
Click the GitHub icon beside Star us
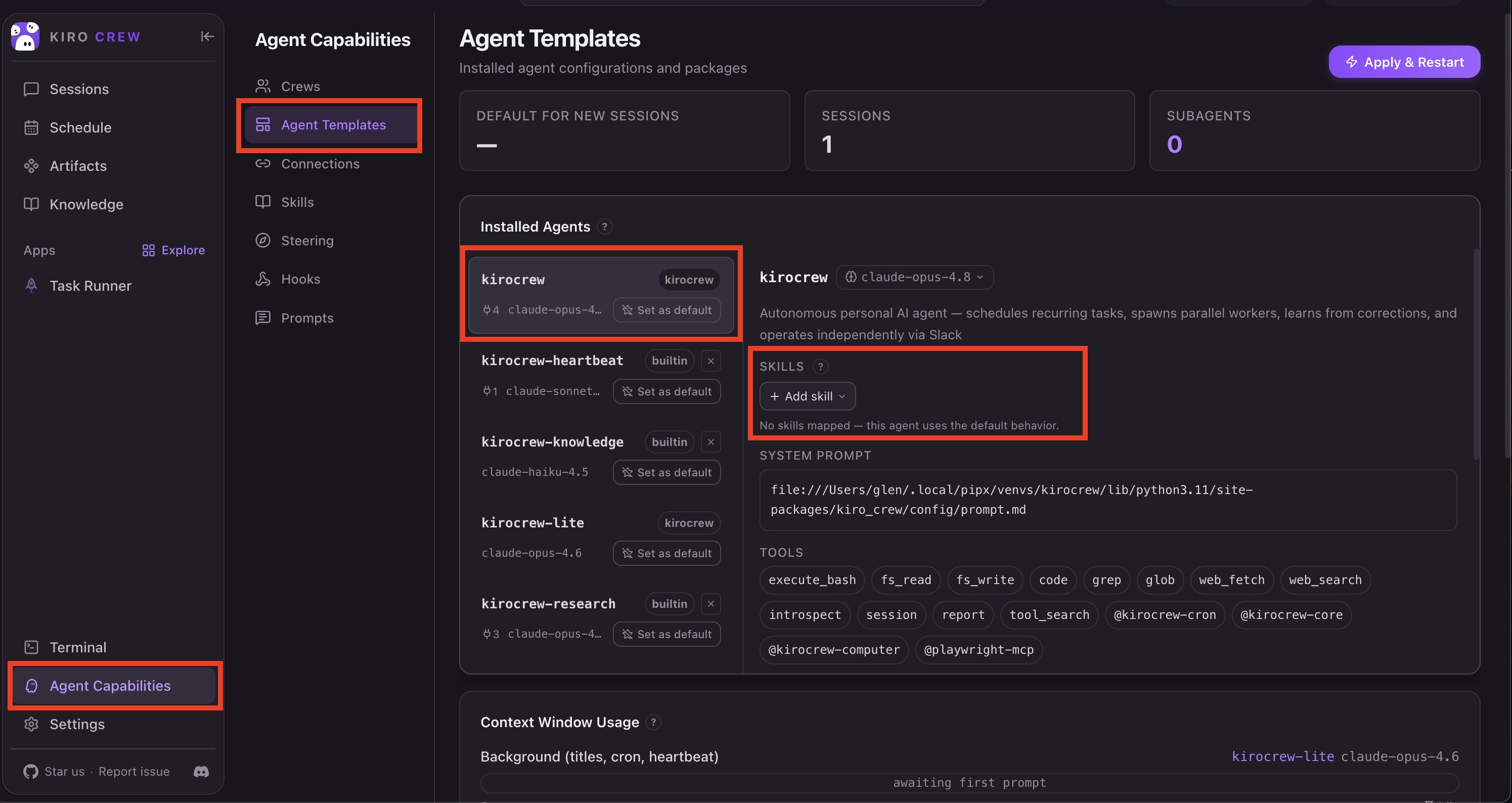(x=30, y=771)
